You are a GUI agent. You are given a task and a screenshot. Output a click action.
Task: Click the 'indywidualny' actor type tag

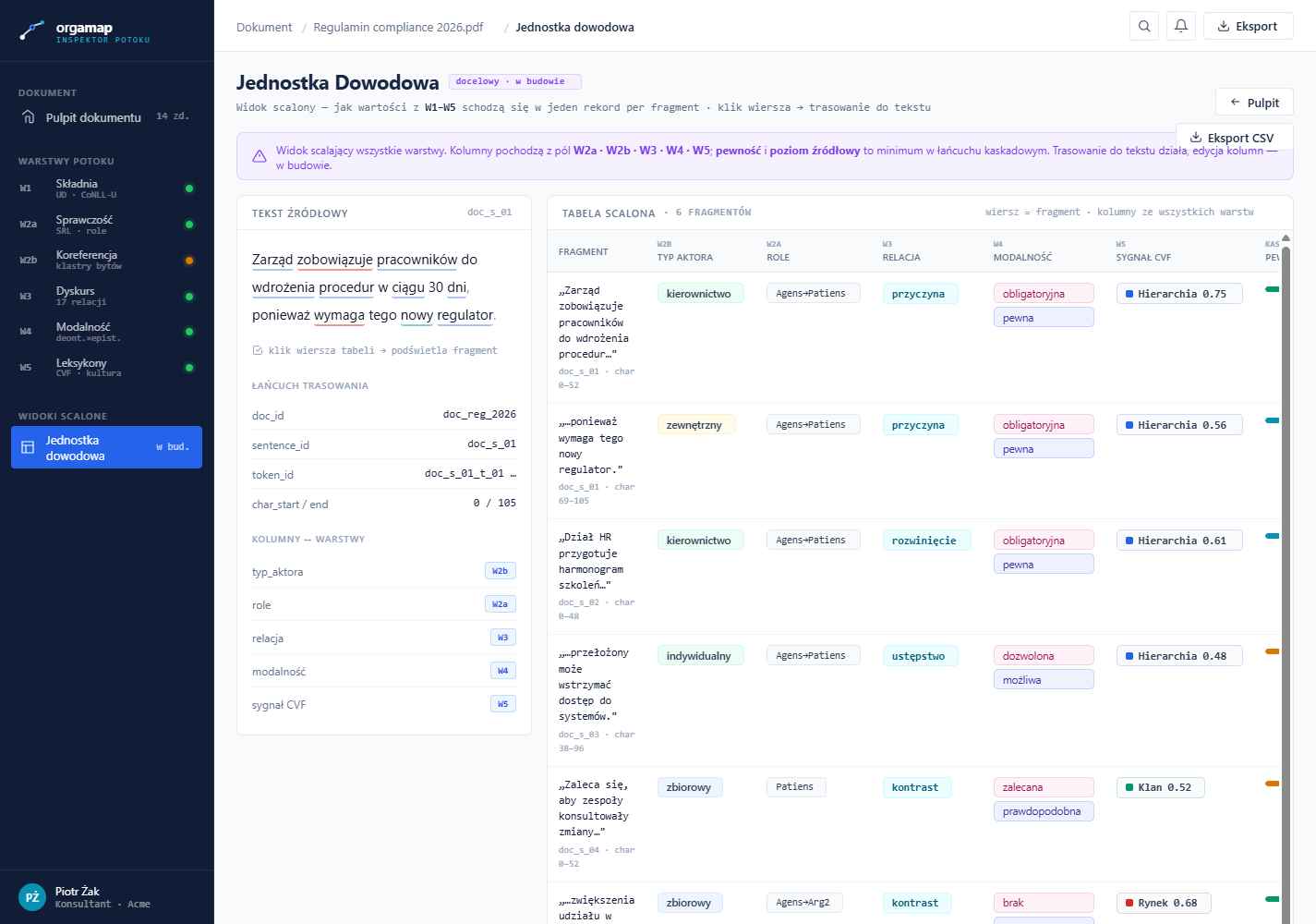(698, 656)
